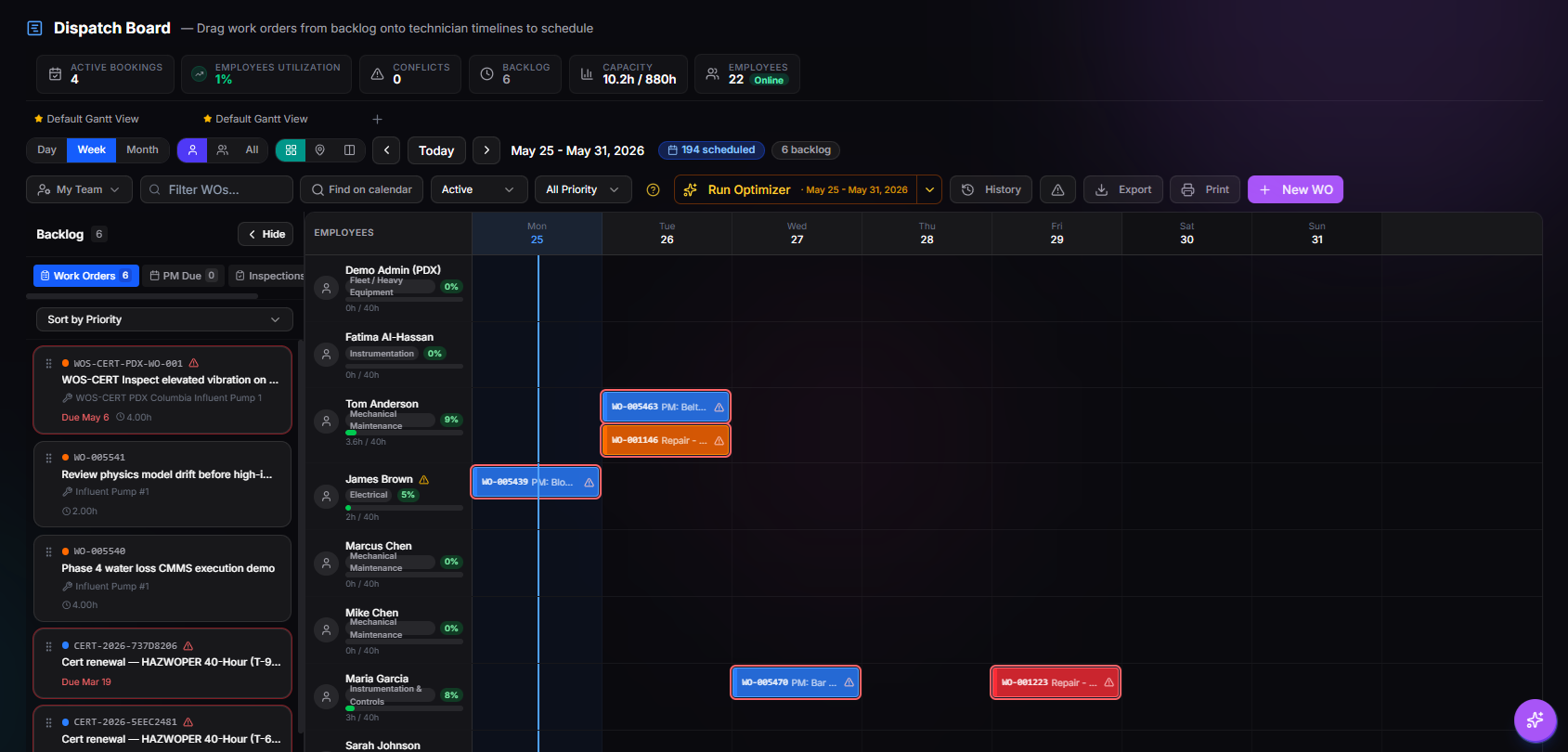Switch to the split columns view icon

[x=349, y=149]
